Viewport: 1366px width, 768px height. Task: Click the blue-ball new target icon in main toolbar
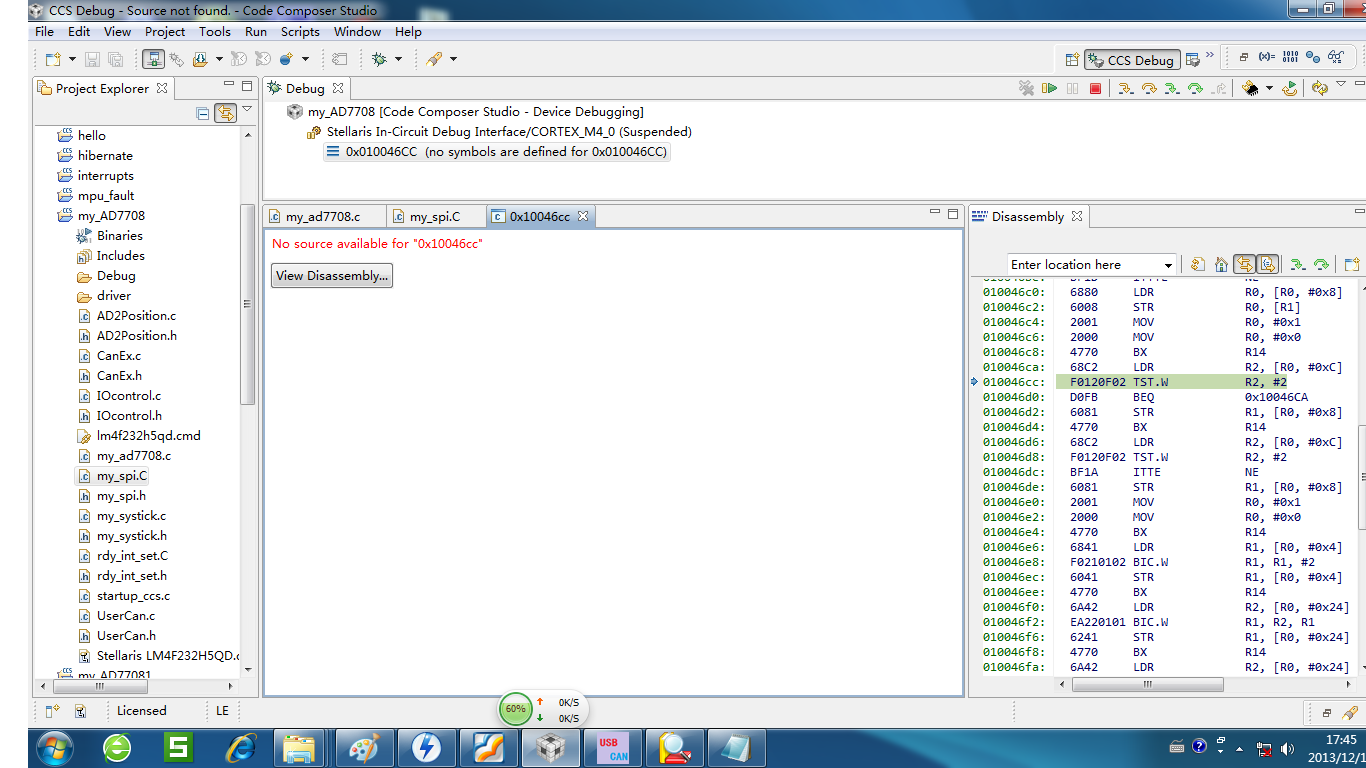(x=286, y=59)
